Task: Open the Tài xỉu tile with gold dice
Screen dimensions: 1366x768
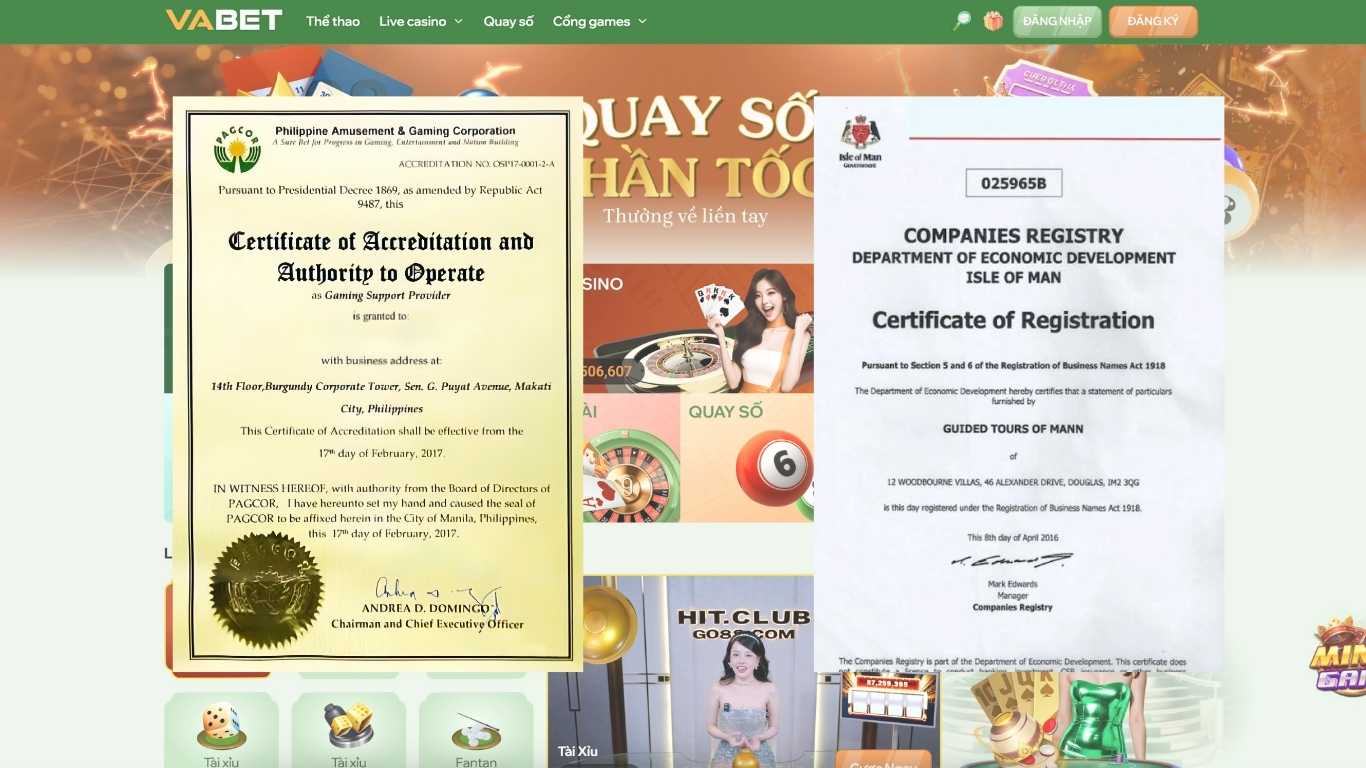Action: point(348,730)
